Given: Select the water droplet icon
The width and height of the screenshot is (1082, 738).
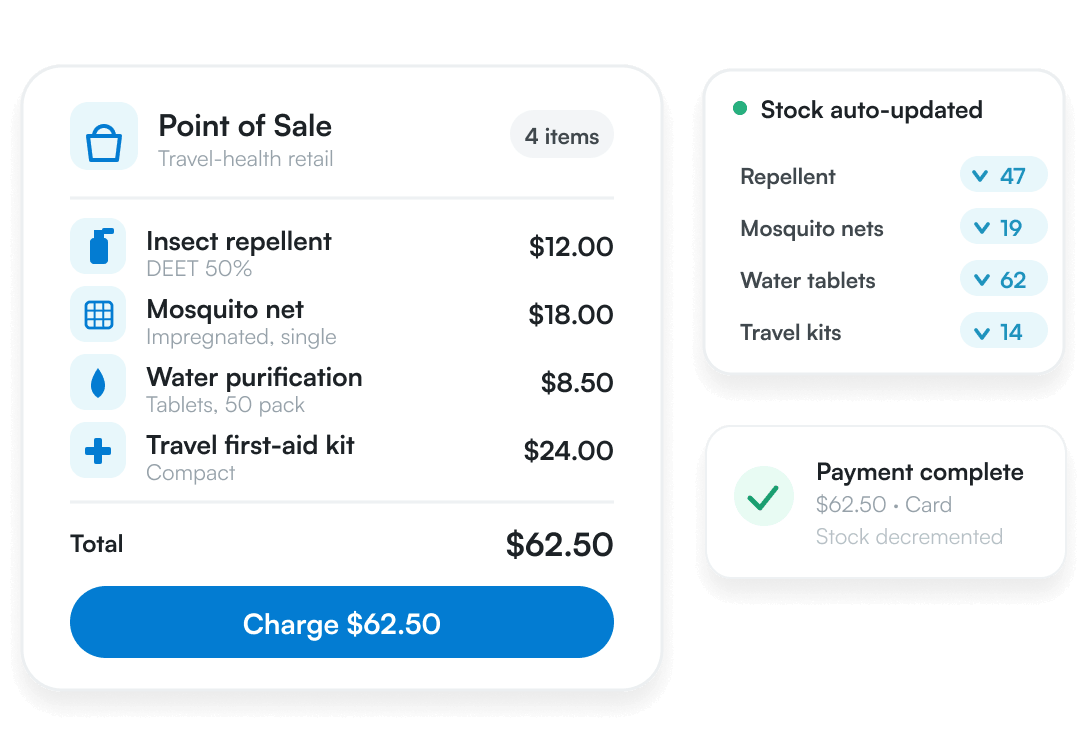Looking at the screenshot, I should point(98,382).
